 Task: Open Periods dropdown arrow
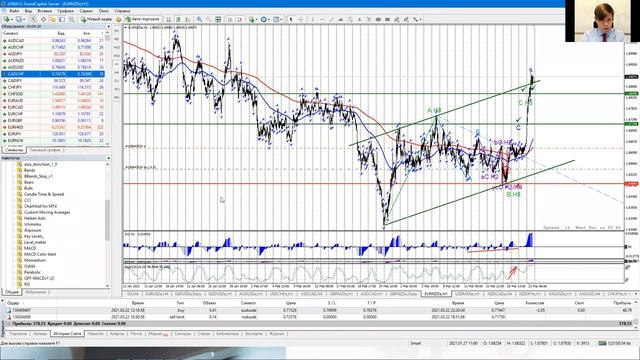pyautogui.click(x=269, y=19)
